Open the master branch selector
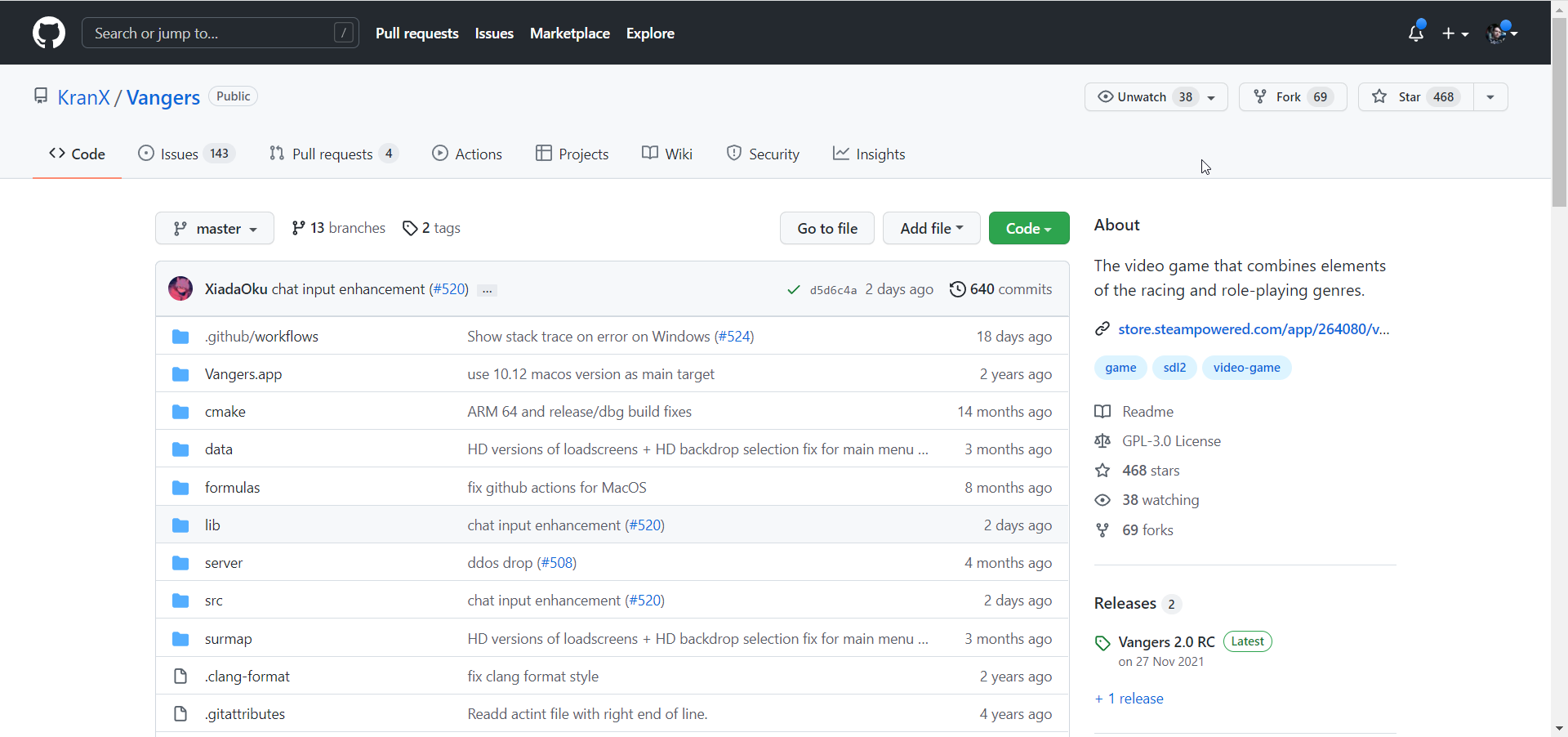 point(215,228)
